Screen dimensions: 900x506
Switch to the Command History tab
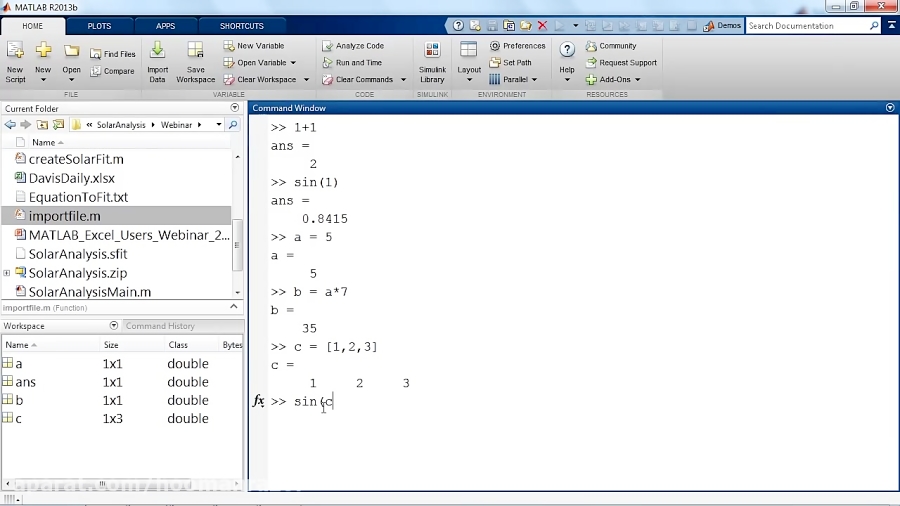click(160, 326)
